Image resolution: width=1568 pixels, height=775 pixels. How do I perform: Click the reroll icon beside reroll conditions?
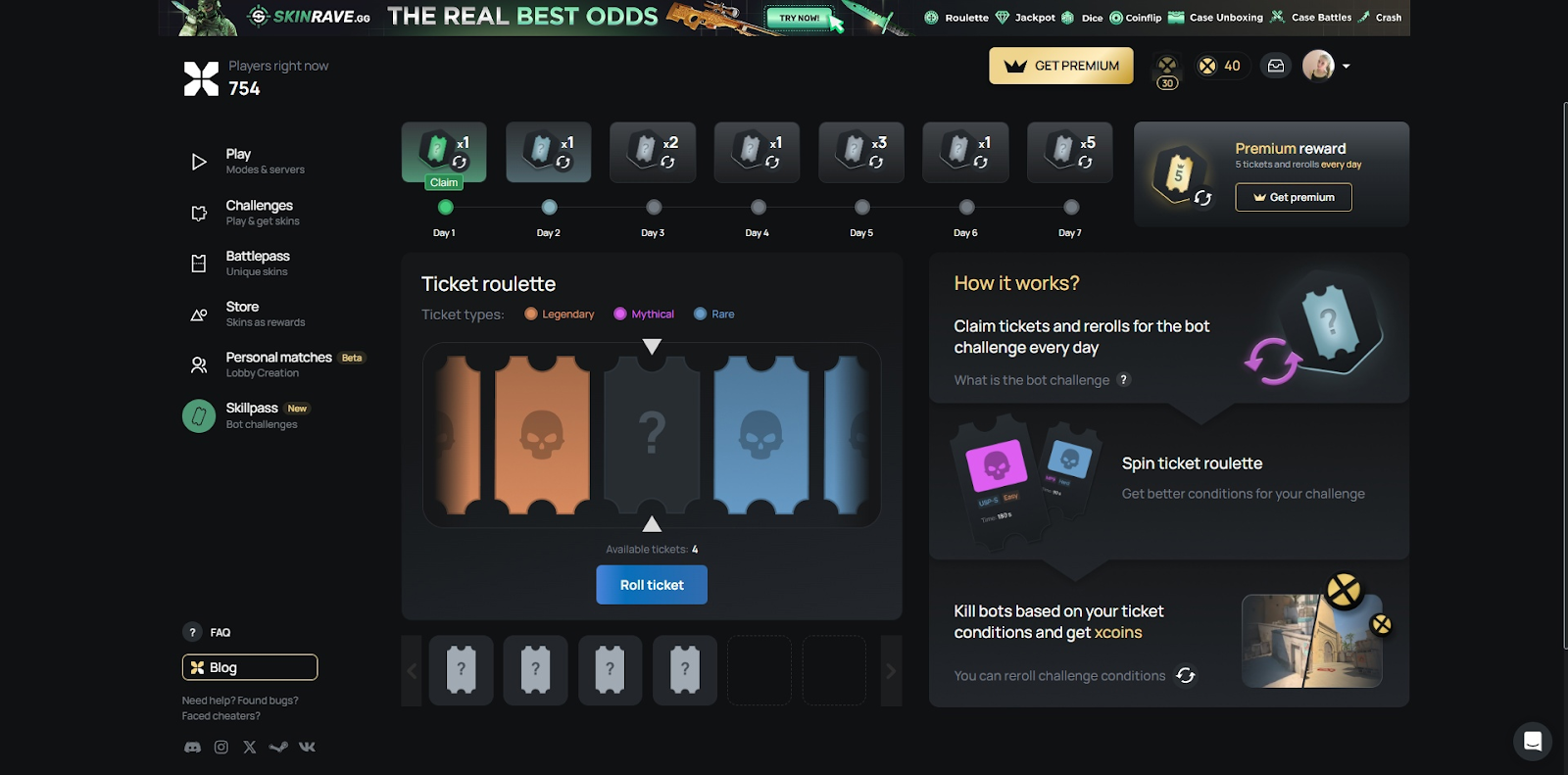1186,675
